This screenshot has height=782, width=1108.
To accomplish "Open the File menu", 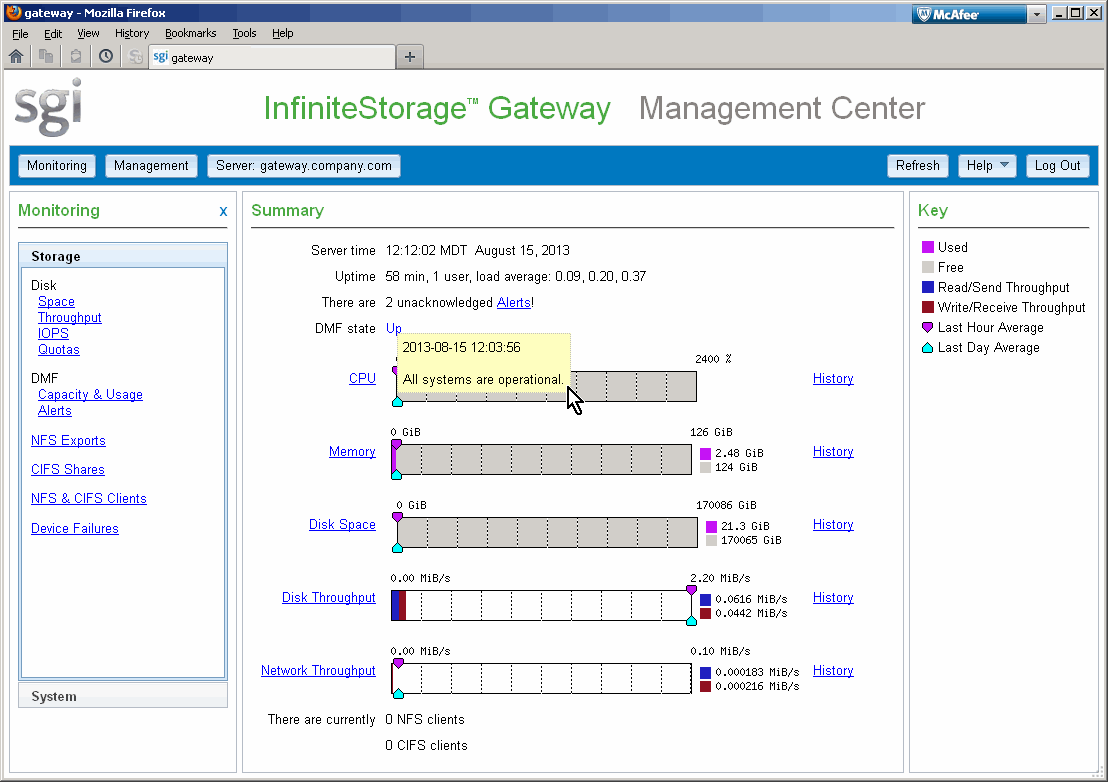I will point(20,33).
